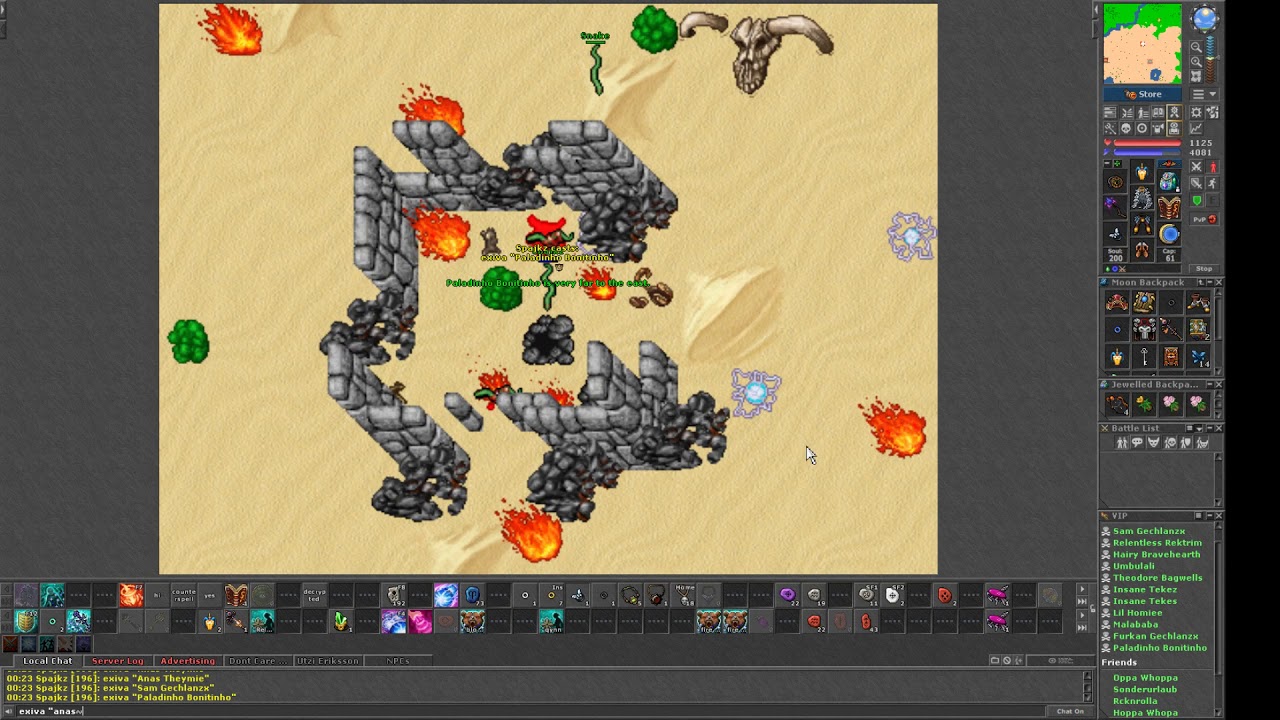Toggle the running chase mode figure
The image size is (1280, 720).
pos(1213,182)
